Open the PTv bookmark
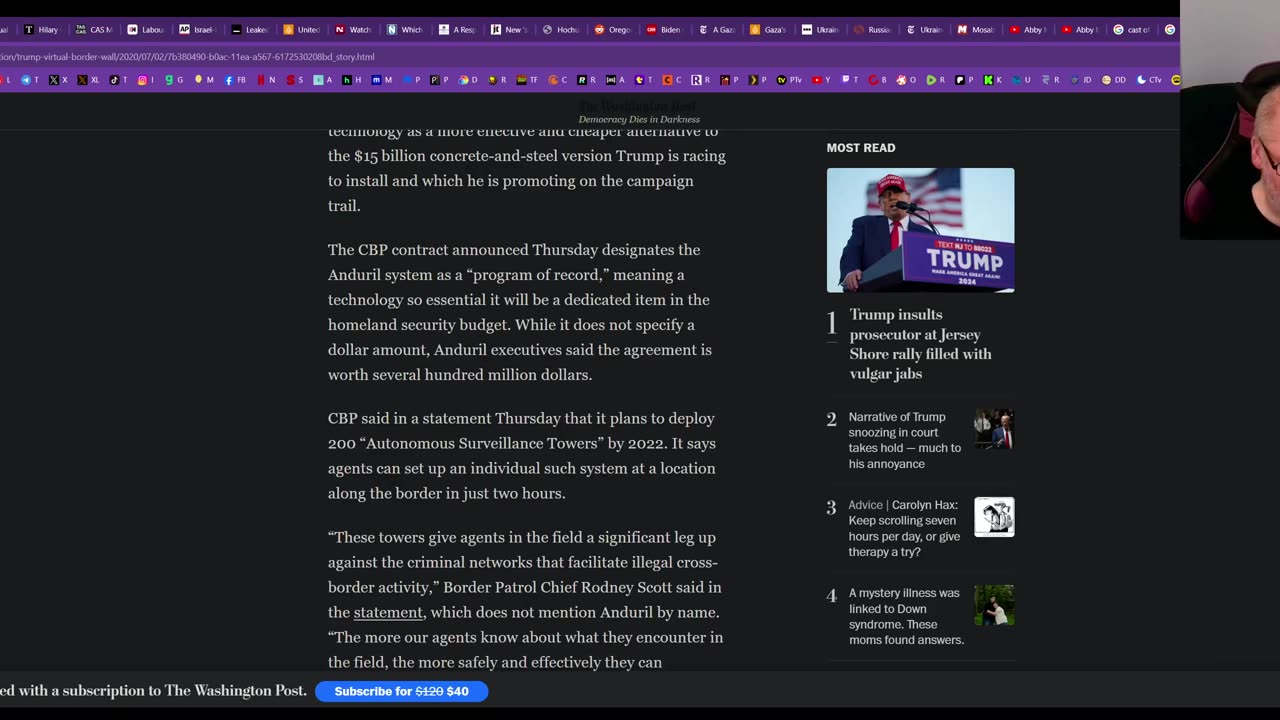Image resolution: width=1280 pixels, height=720 pixels. click(789, 80)
